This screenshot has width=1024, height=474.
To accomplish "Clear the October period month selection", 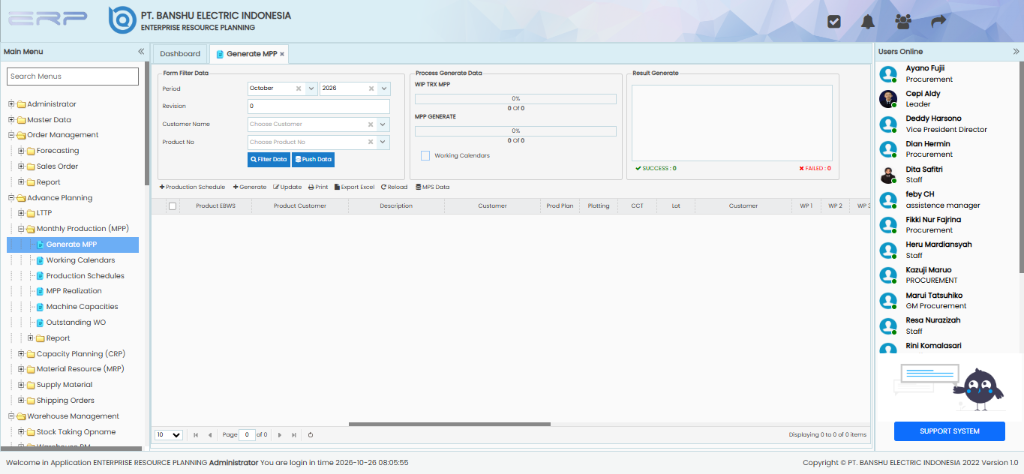I will [298, 88].
